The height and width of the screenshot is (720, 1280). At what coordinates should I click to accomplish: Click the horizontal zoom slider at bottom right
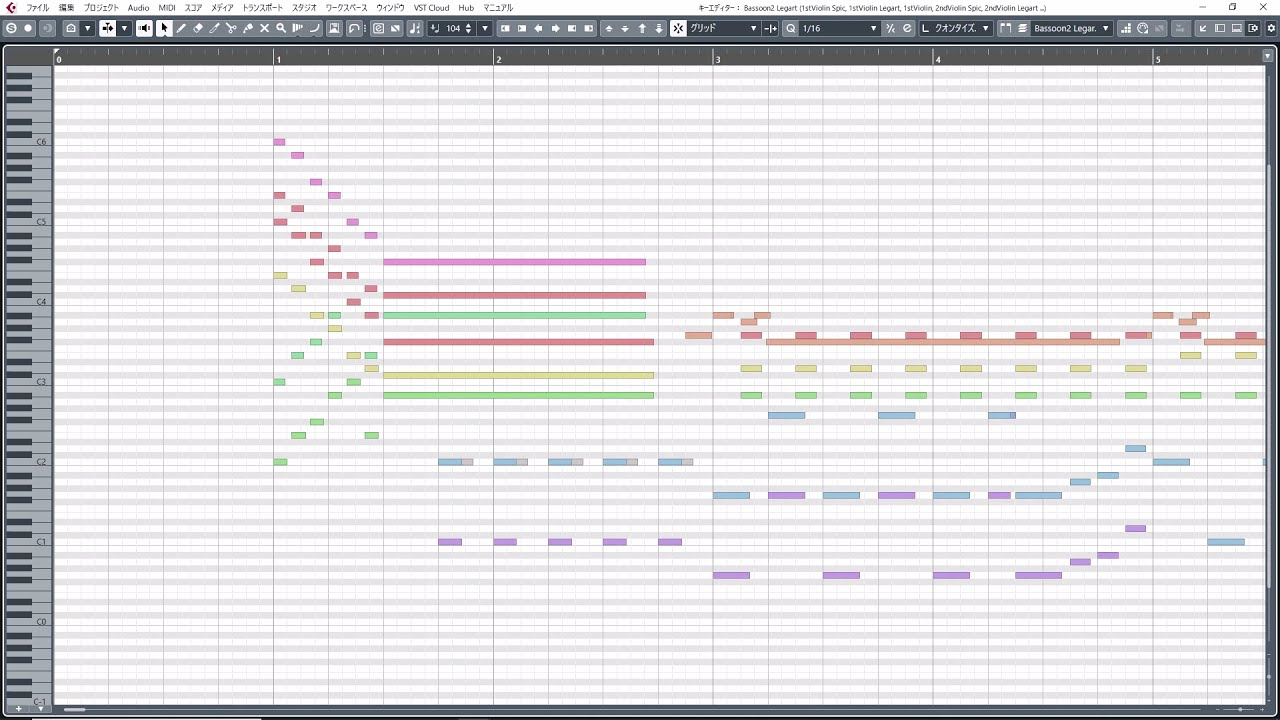pos(1239,710)
